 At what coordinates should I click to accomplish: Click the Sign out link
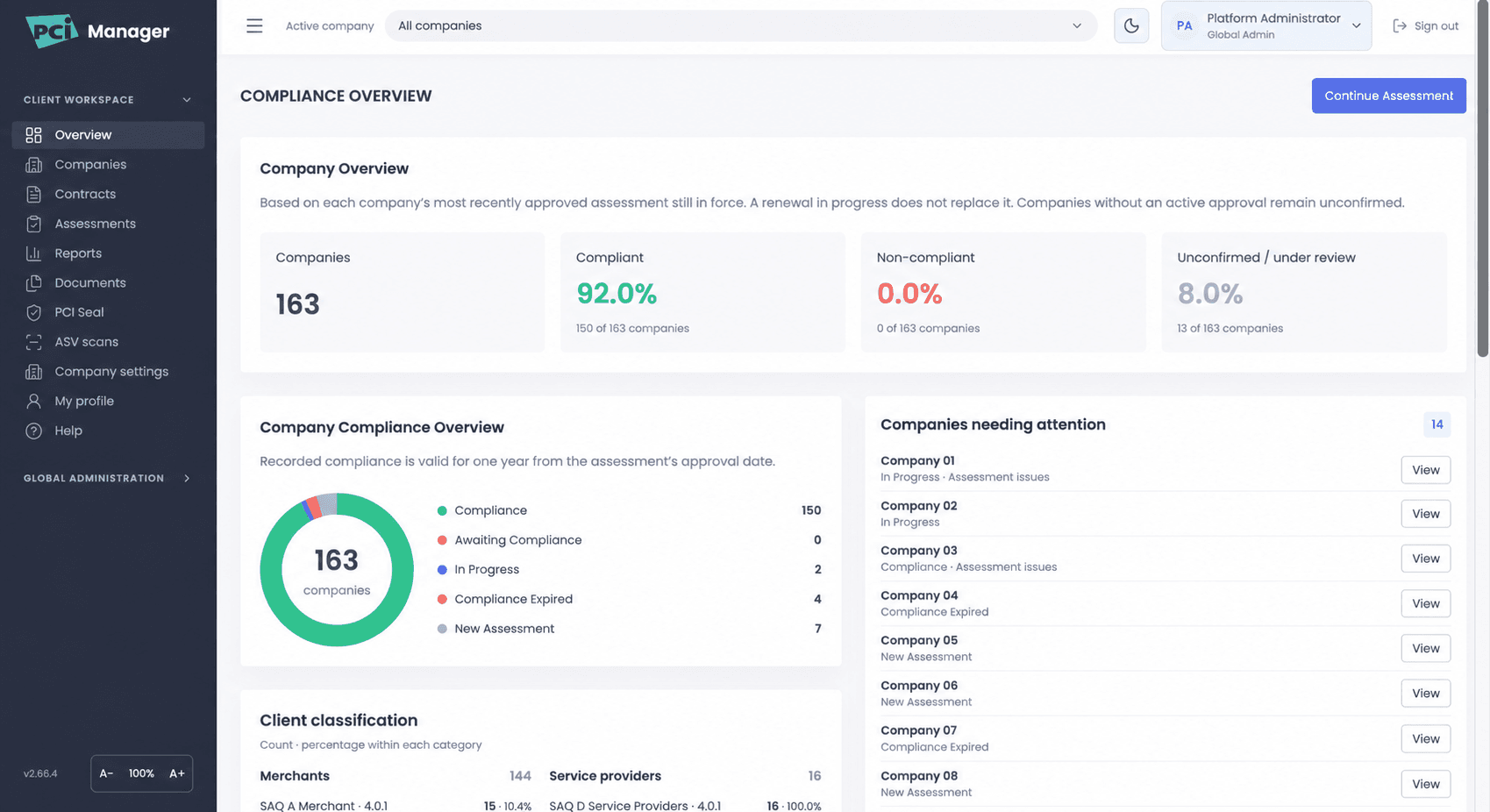click(x=1426, y=26)
